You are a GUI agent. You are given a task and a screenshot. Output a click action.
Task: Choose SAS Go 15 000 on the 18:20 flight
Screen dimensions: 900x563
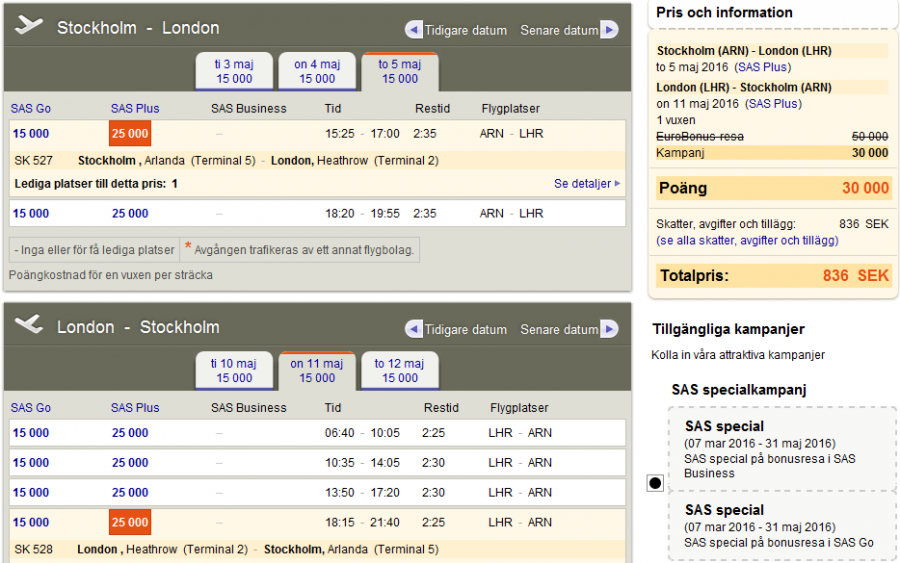(31, 213)
